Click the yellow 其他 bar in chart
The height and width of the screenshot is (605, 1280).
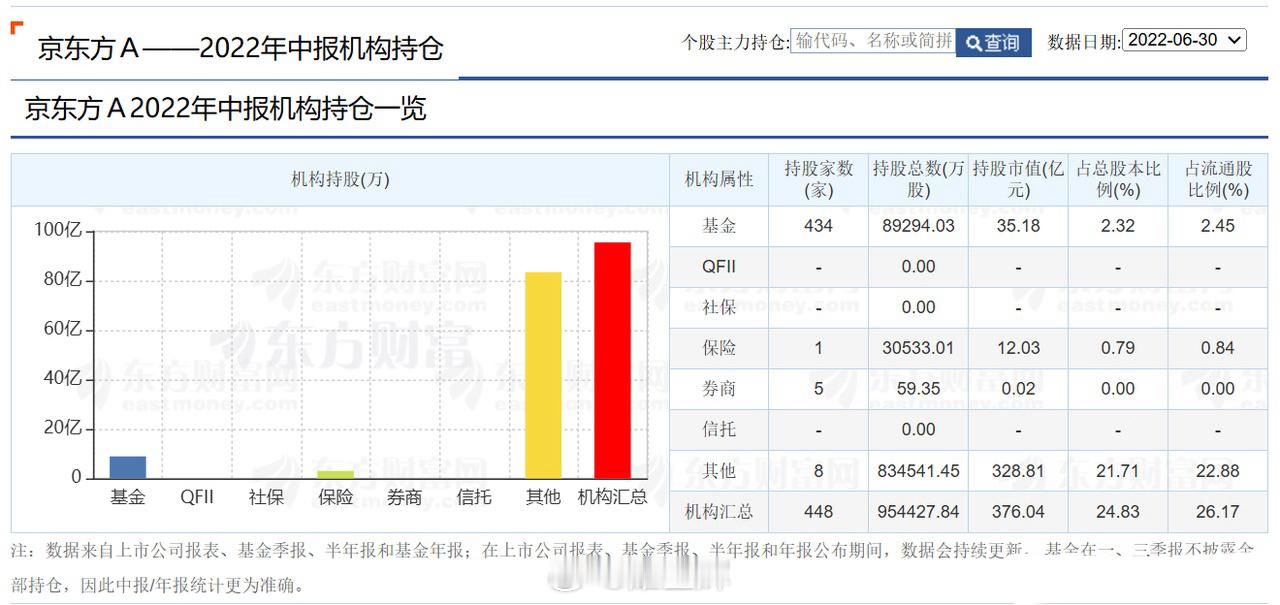point(543,375)
